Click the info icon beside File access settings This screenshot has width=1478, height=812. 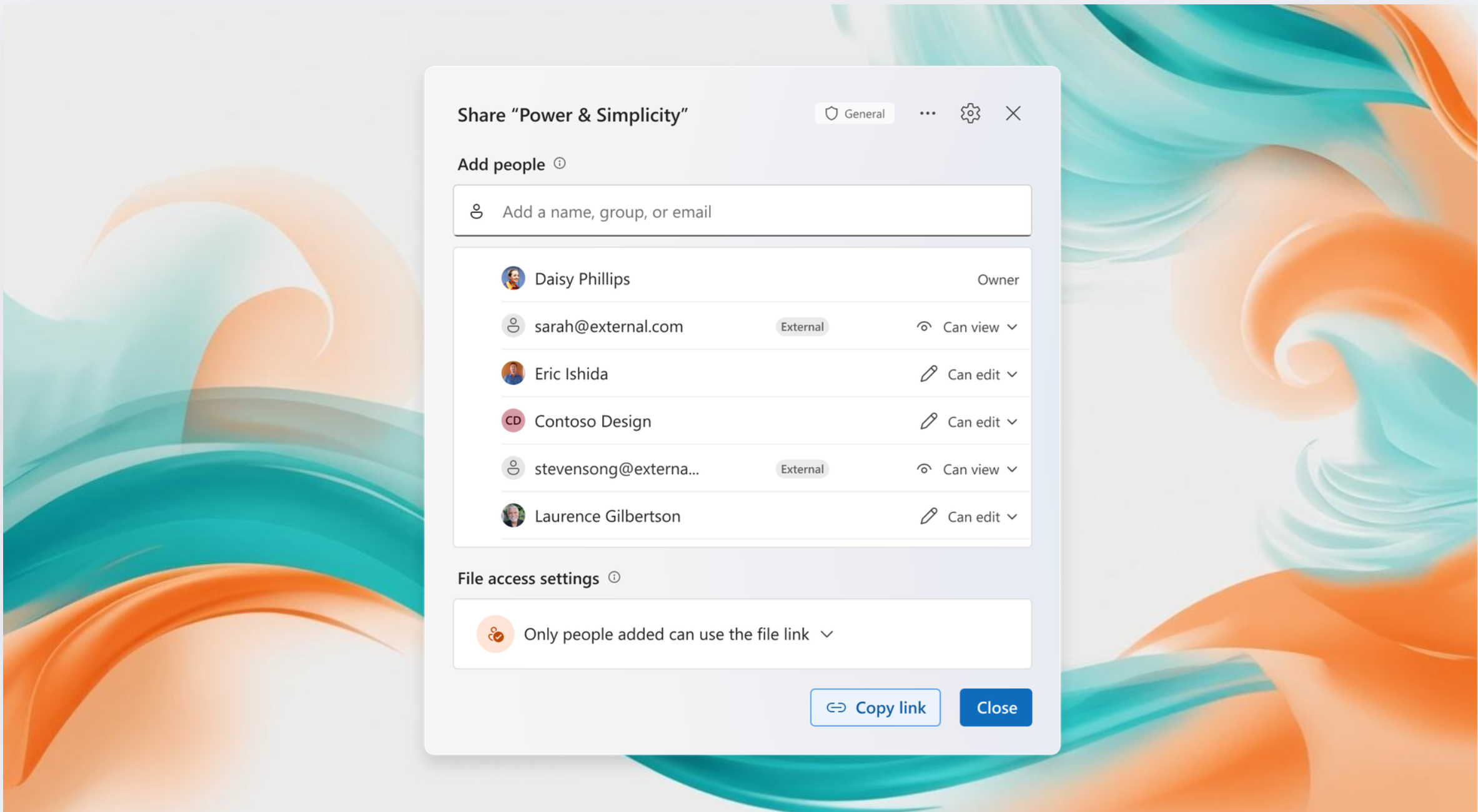tap(614, 577)
